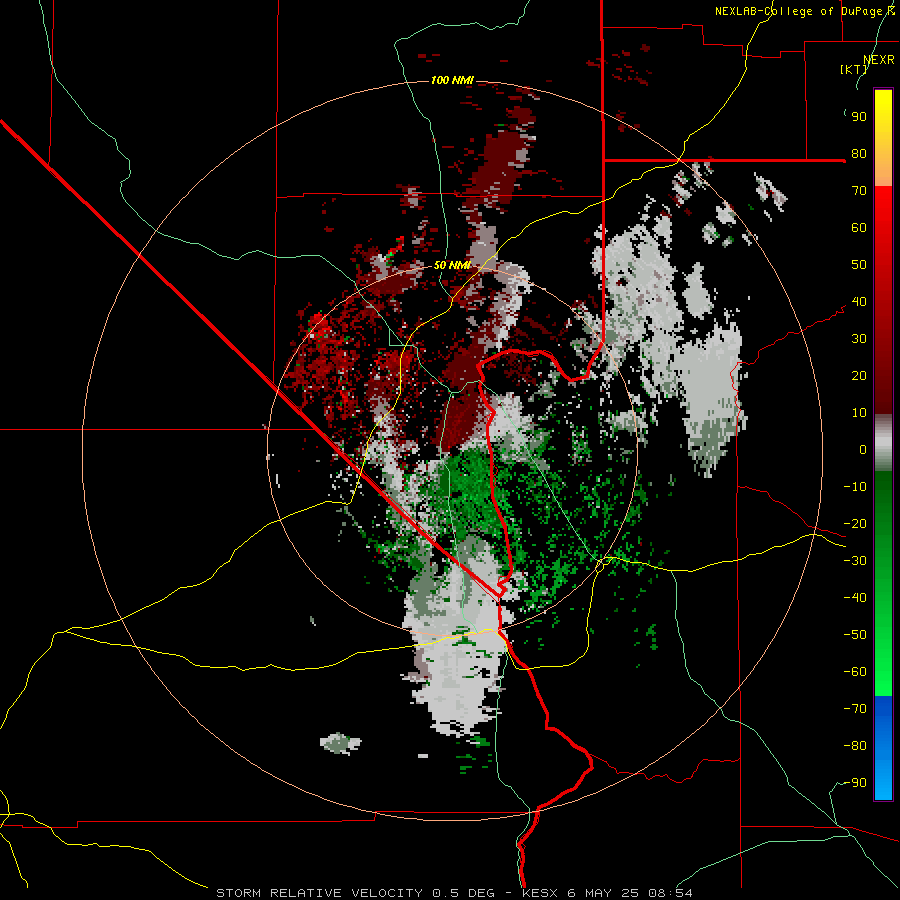Viewport: 900px width, 900px height.
Task: Select the -20 value on the velocity scale
Action: tap(855, 524)
